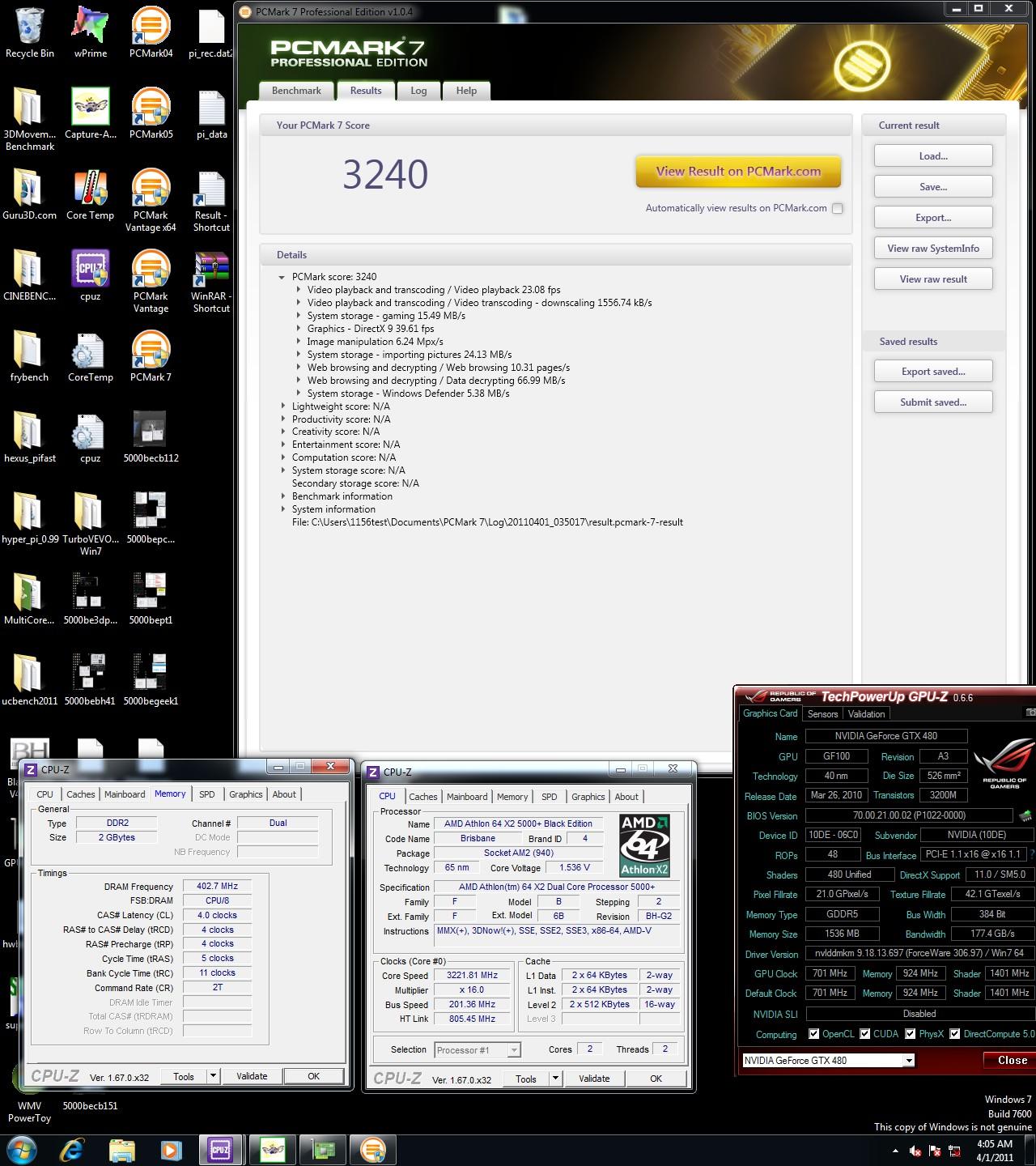Image resolution: width=1036 pixels, height=1166 pixels.
Task: Open GPU selection dropdown in GPU-Z
Action: click(909, 1060)
